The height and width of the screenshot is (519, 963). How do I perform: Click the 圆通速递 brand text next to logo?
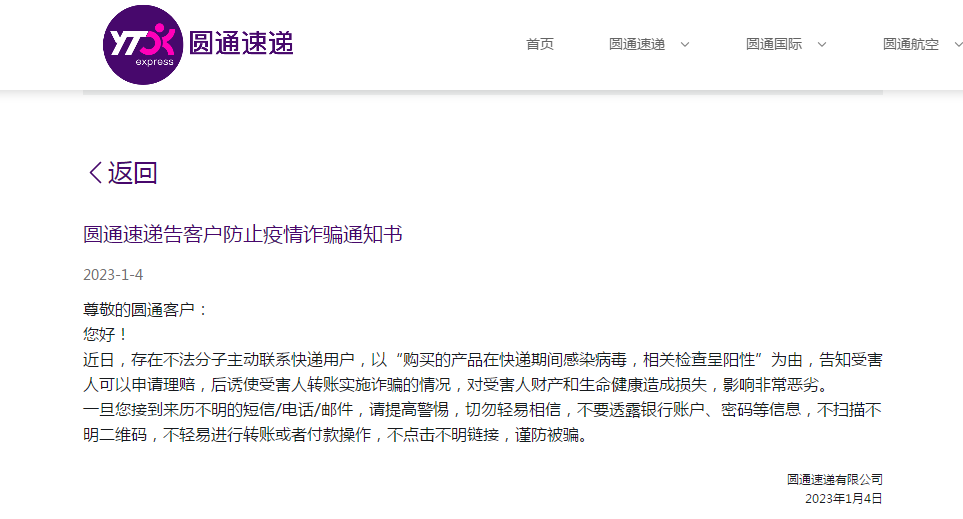pyautogui.click(x=241, y=43)
